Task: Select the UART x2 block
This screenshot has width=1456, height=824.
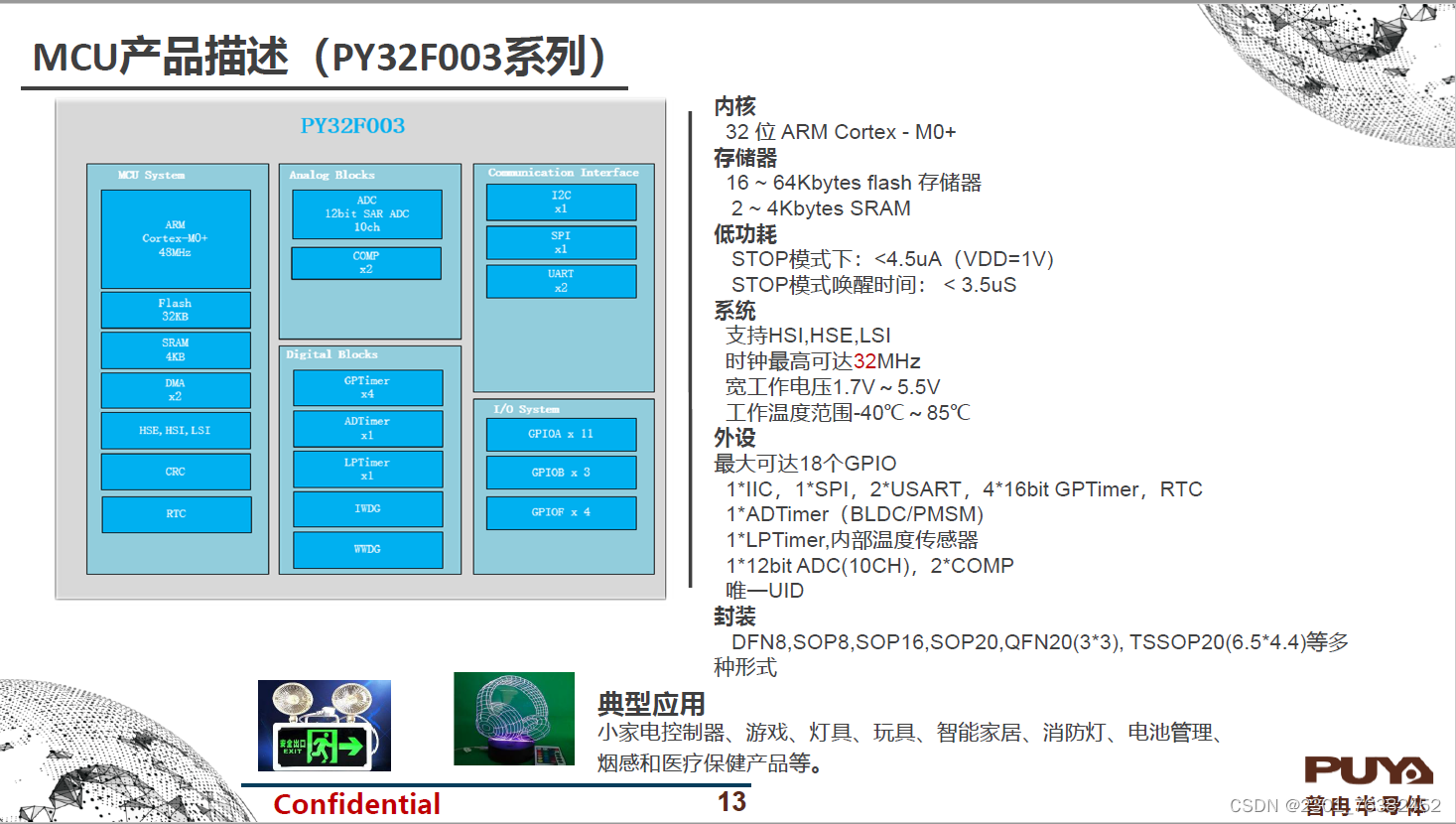Action: (x=562, y=281)
